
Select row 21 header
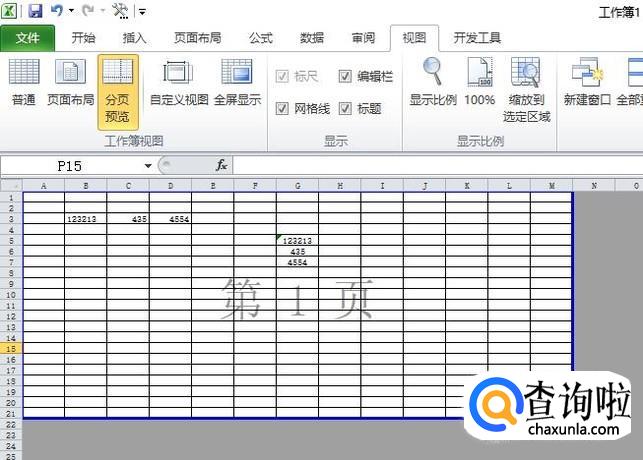(11, 414)
